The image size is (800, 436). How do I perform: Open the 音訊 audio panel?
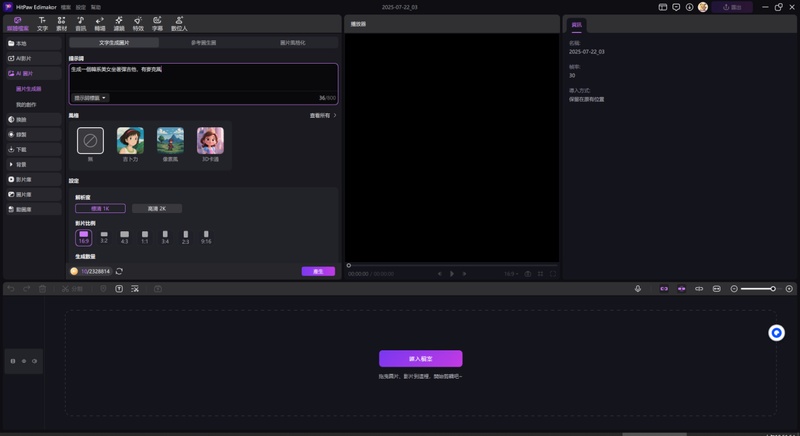[81, 23]
